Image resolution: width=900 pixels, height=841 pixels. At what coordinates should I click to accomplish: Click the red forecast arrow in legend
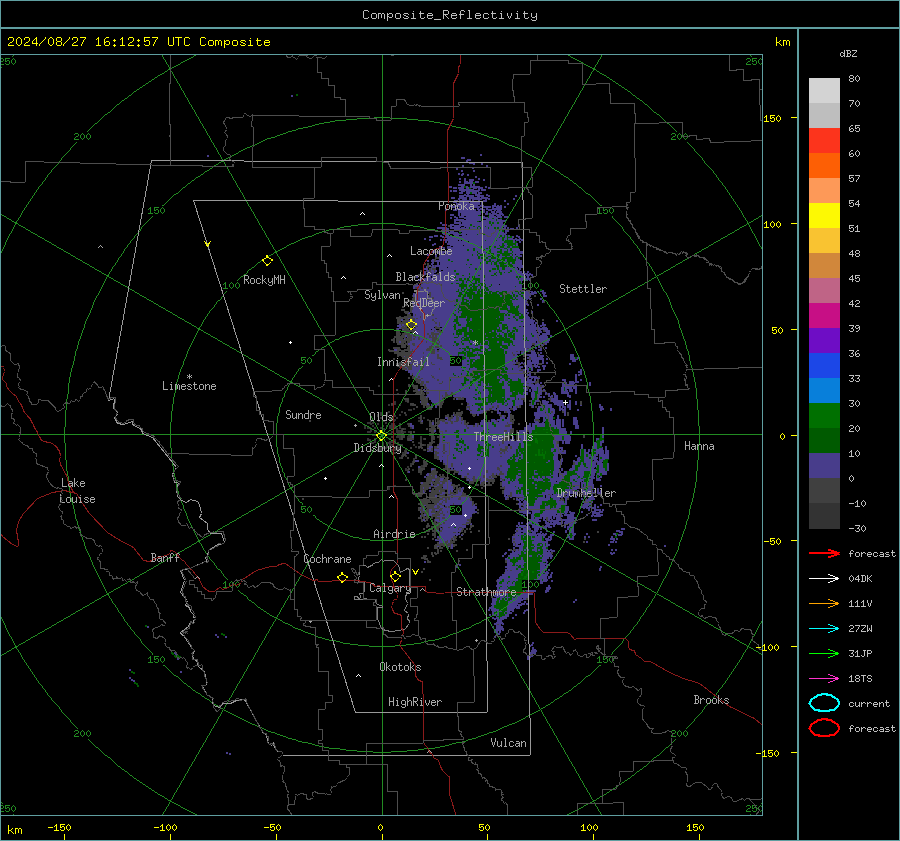pos(824,553)
